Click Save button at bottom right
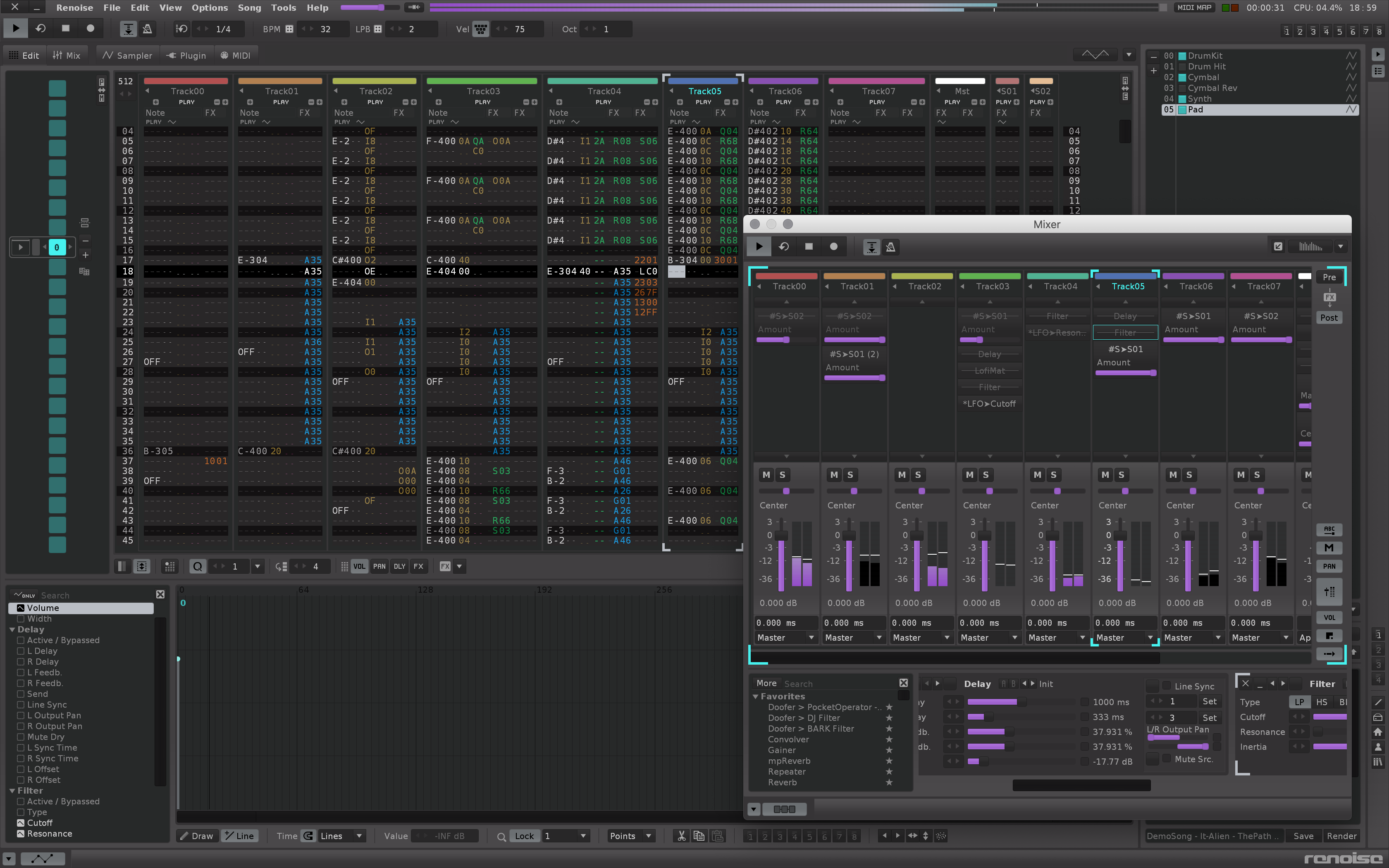The width and height of the screenshot is (1389, 868). 1303,835
